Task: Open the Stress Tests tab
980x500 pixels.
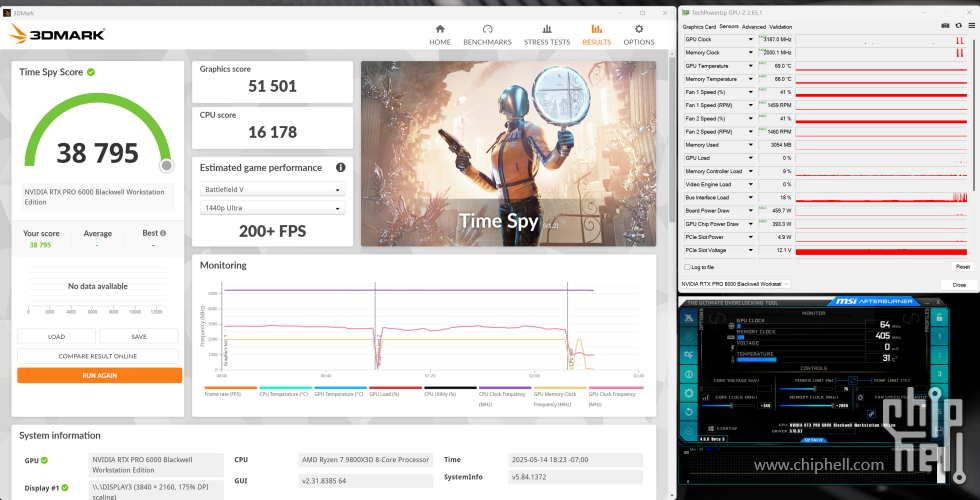Action: [x=547, y=35]
